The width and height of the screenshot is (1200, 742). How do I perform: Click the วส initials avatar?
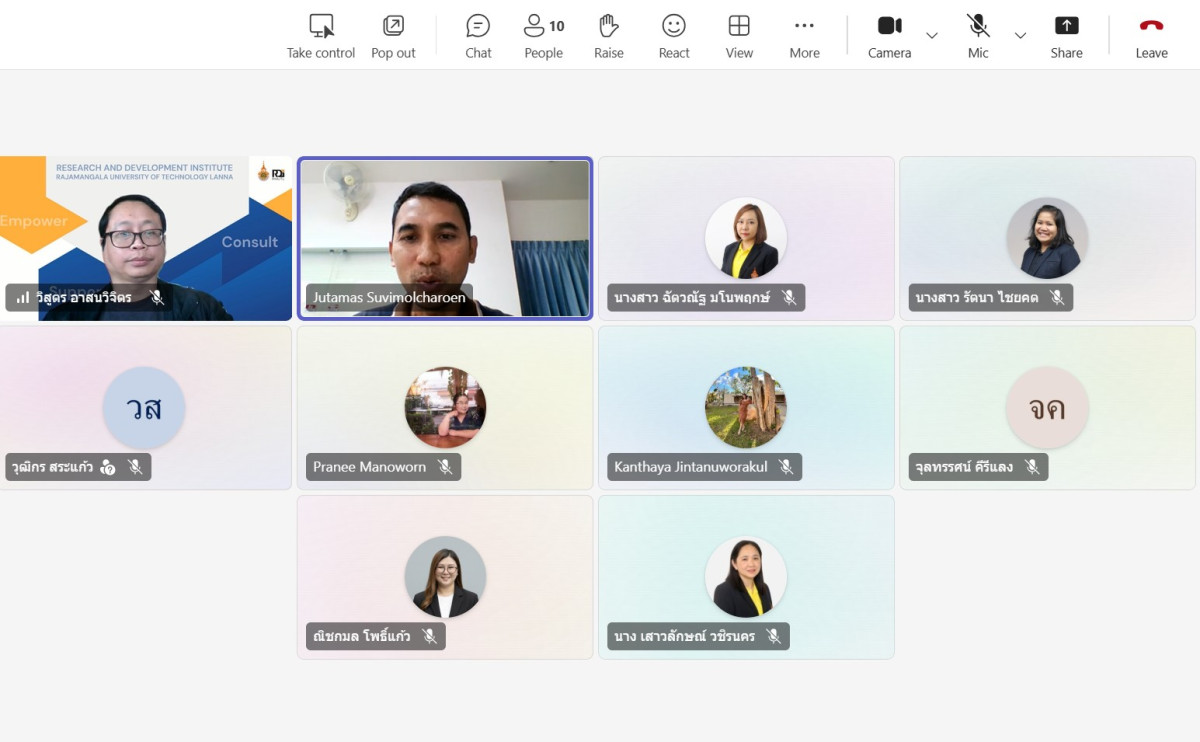(x=144, y=407)
